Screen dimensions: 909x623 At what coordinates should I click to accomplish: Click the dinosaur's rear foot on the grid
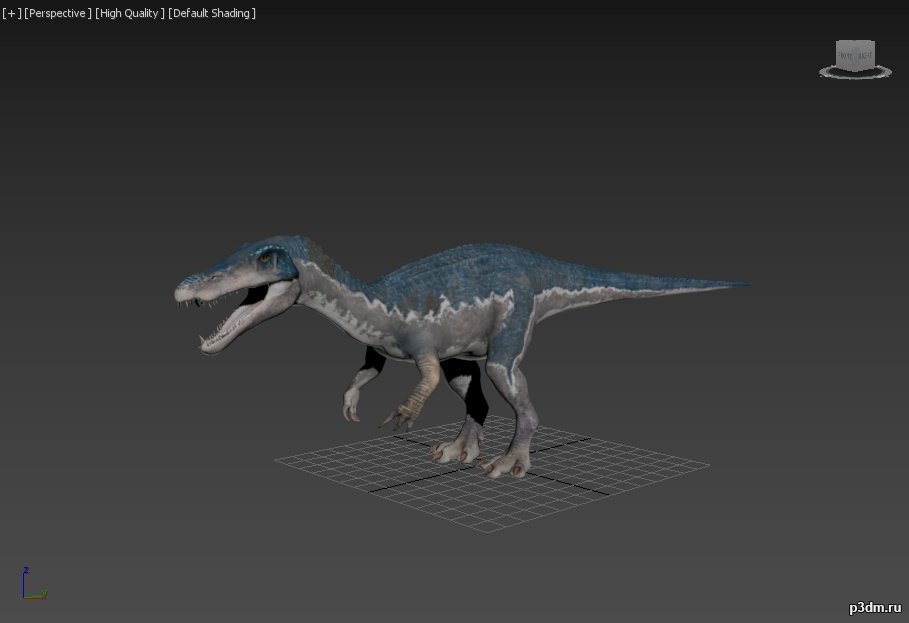(506, 464)
